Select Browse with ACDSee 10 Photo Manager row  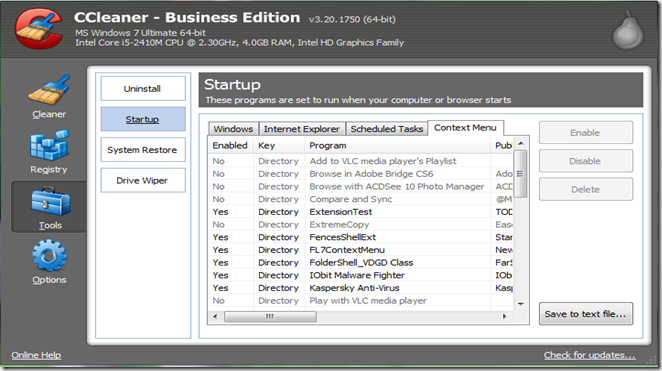pyautogui.click(x=361, y=186)
